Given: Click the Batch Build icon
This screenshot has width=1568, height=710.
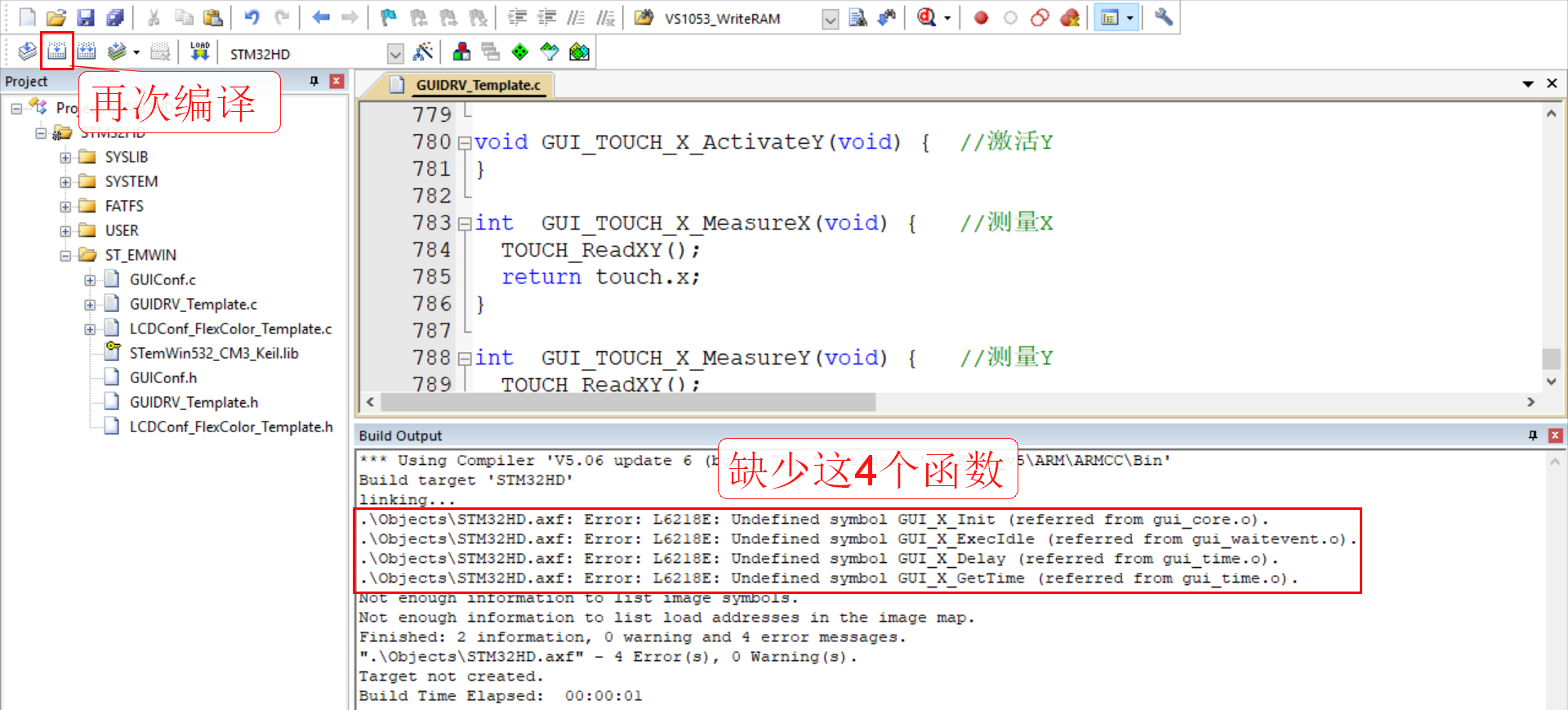Looking at the screenshot, I should click(117, 51).
